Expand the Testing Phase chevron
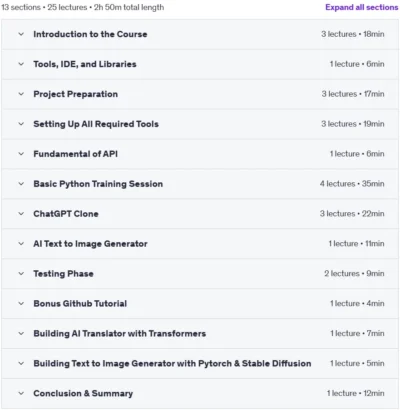This screenshot has width=400, height=410. [x=21, y=274]
